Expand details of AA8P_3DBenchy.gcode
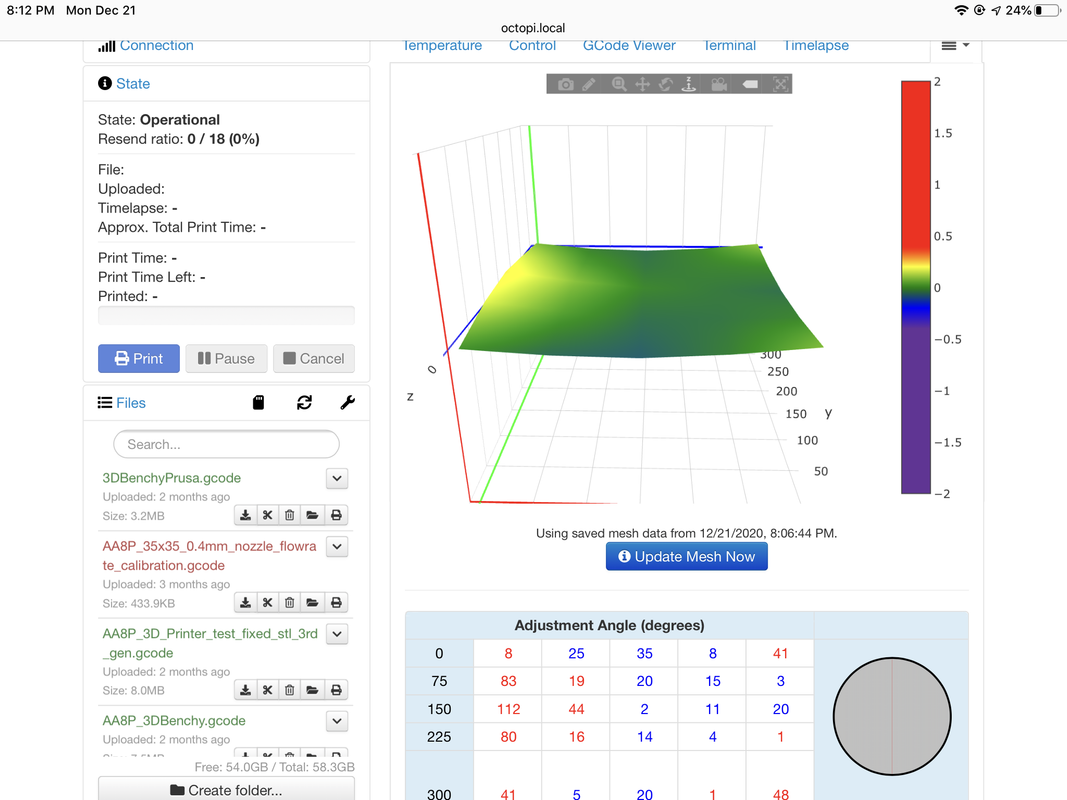This screenshot has height=800, width=1067. coord(337,721)
